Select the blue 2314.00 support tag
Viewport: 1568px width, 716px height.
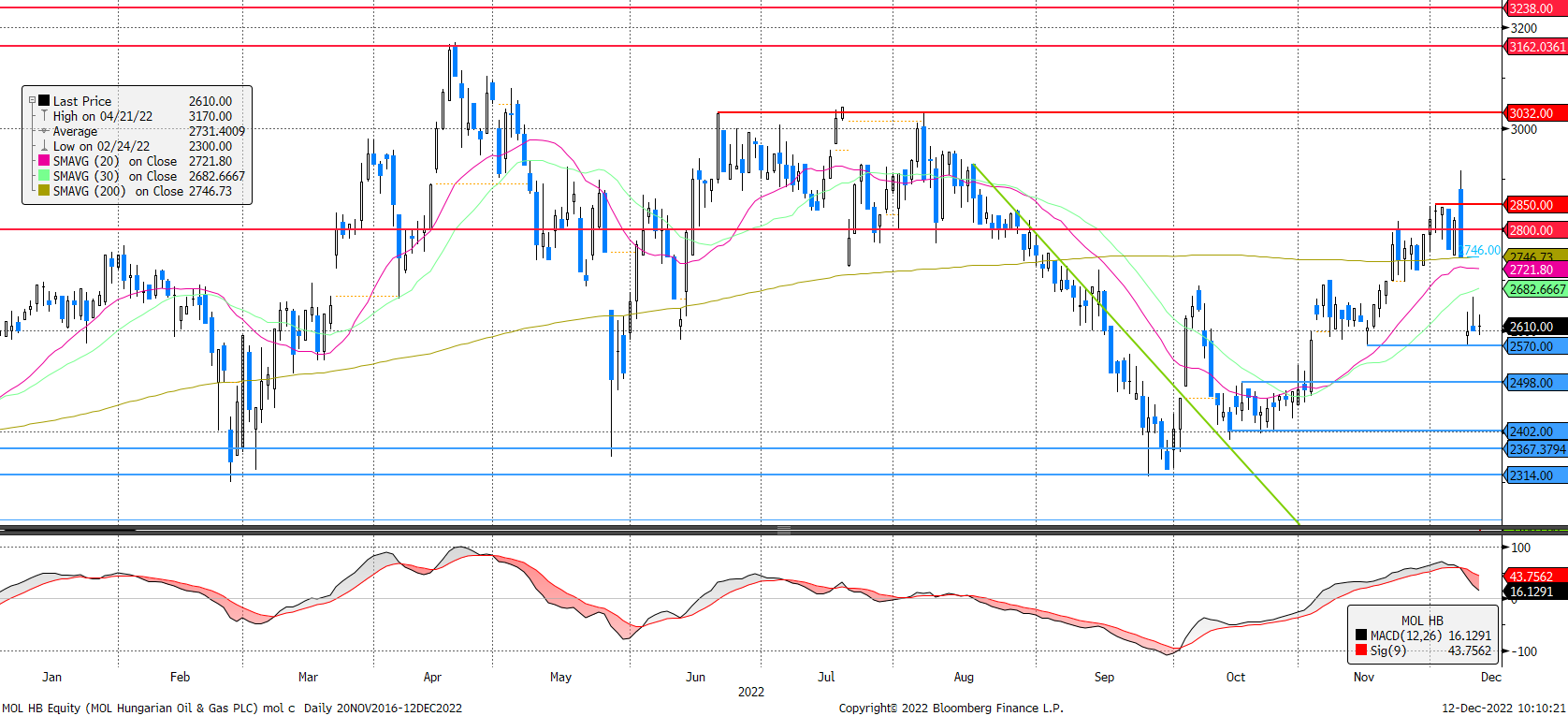pos(1534,475)
